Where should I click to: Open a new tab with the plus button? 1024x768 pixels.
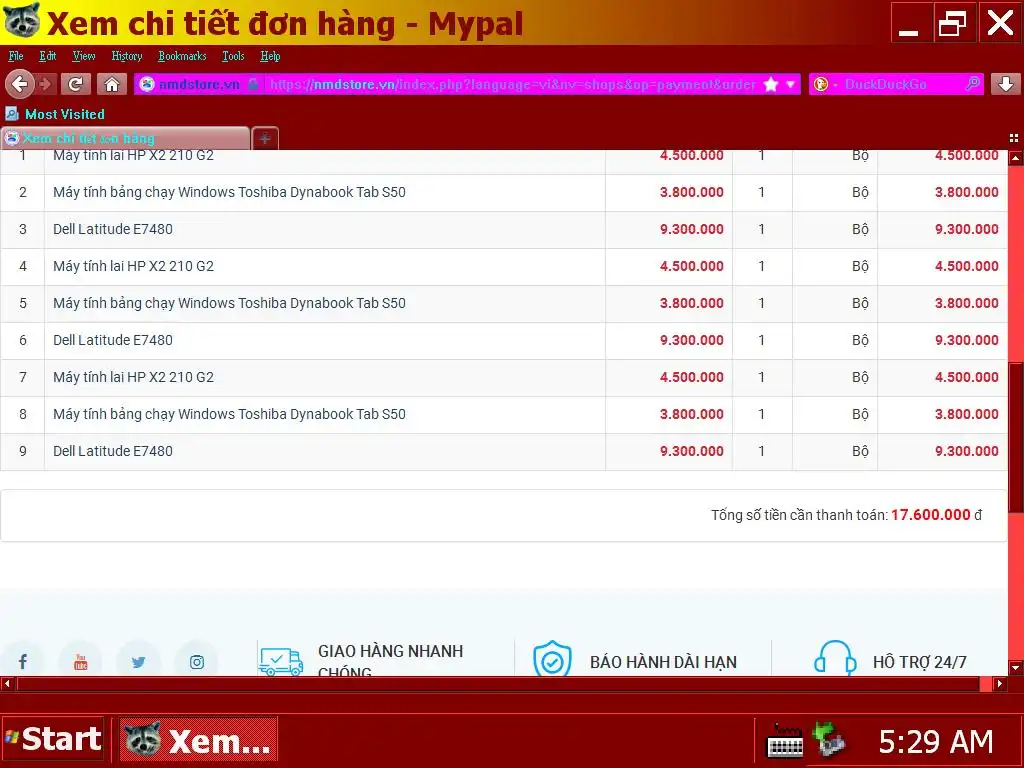point(265,138)
